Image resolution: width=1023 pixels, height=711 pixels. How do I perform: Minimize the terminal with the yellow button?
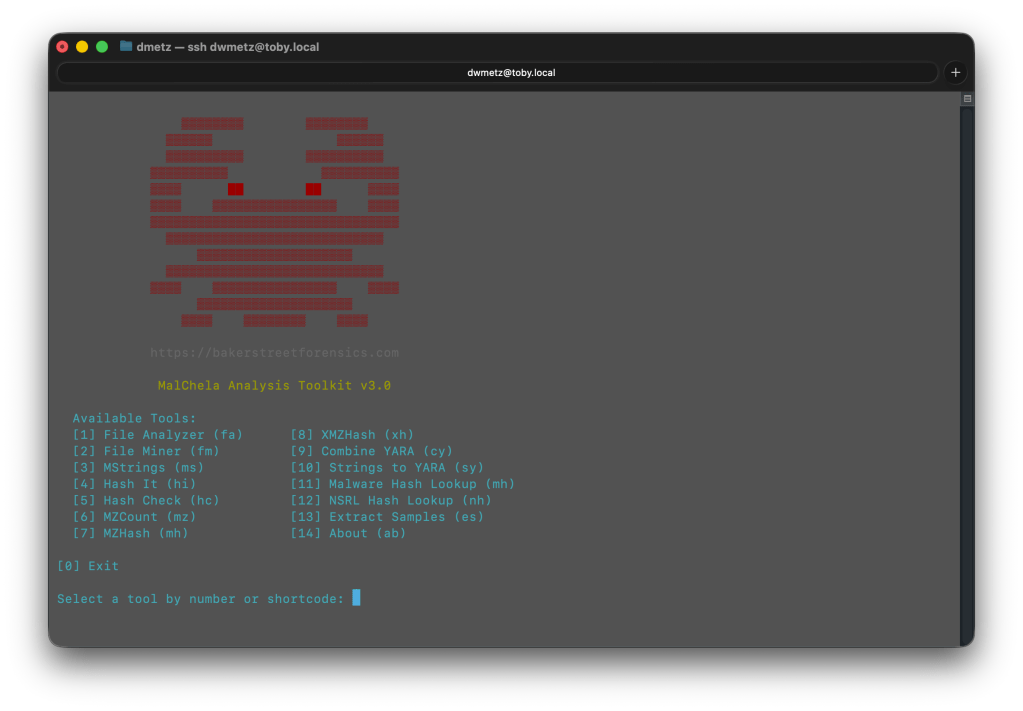point(82,46)
